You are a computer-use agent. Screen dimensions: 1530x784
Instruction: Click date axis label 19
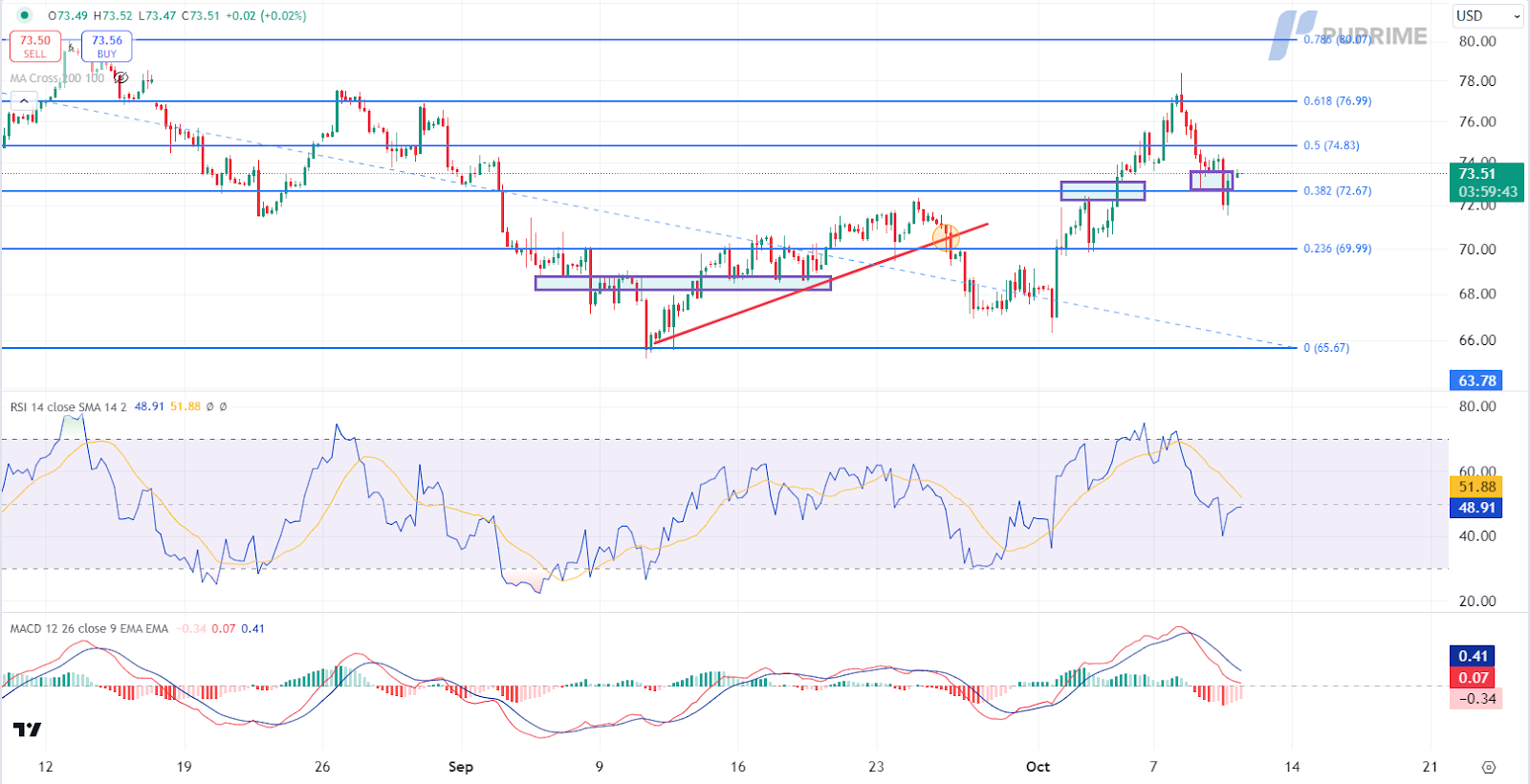pos(184,767)
